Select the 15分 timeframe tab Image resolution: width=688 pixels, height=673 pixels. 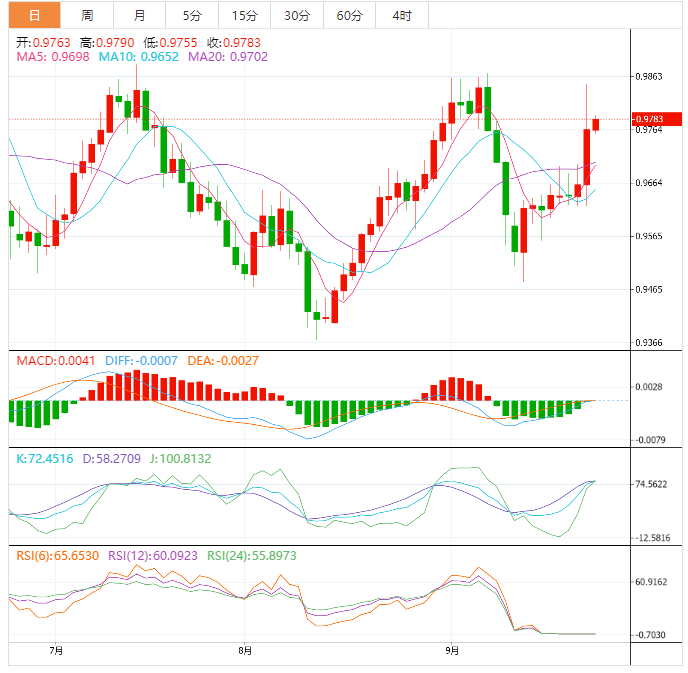pos(244,15)
